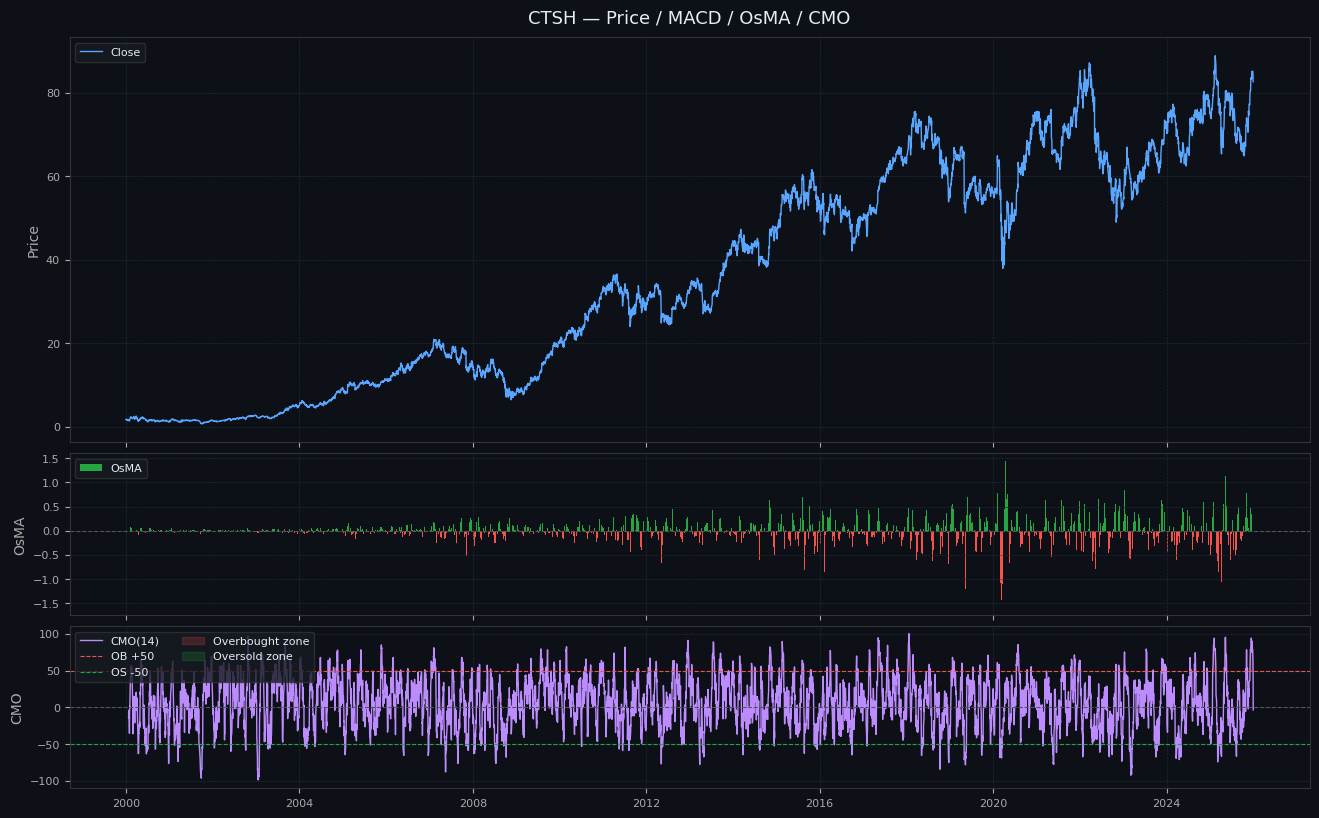This screenshot has height=818, width=1319.
Task: Click the 2024 x-axis tick label
Action: (x=1167, y=803)
